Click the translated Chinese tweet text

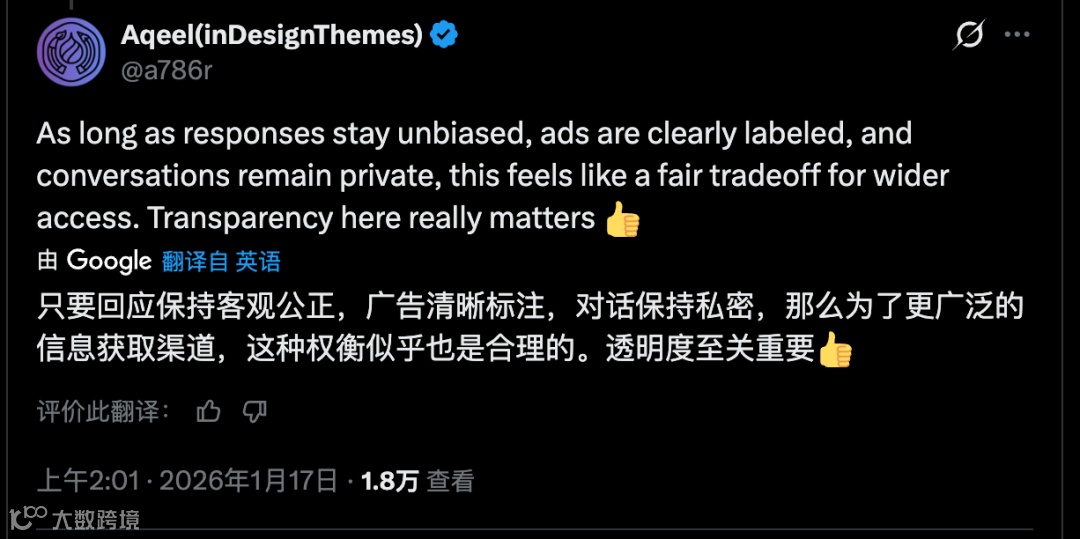pyautogui.click(x=529, y=328)
